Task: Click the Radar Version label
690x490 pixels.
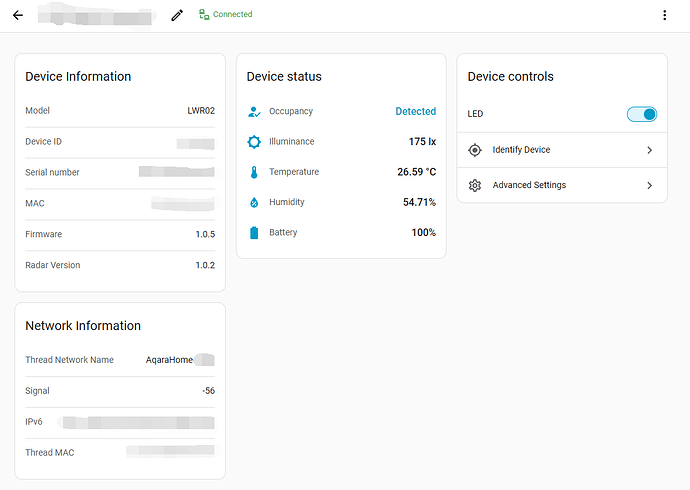Action: (53, 265)
